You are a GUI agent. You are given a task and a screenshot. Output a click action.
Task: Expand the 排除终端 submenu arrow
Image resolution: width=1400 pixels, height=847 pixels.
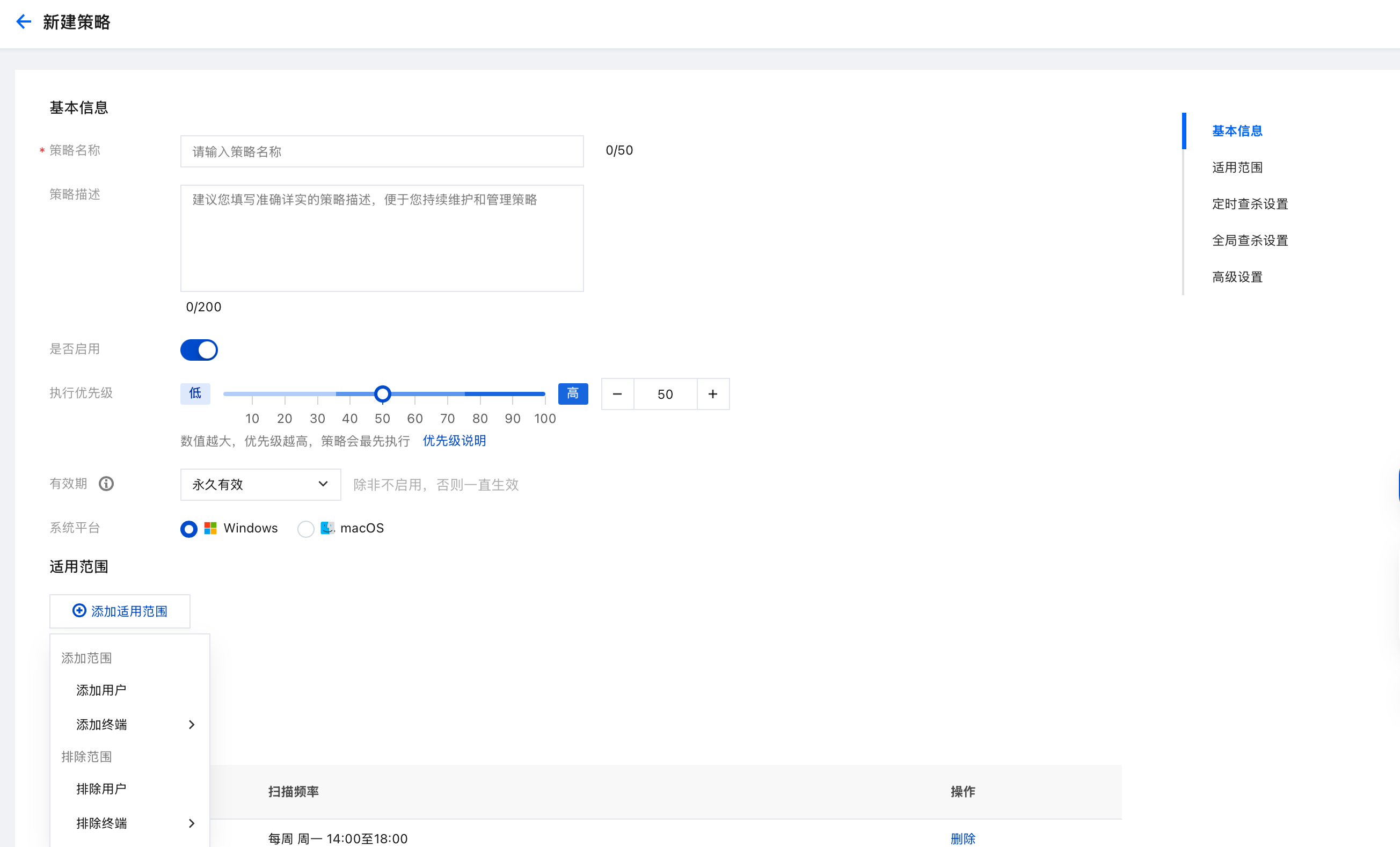pos(192,824)
